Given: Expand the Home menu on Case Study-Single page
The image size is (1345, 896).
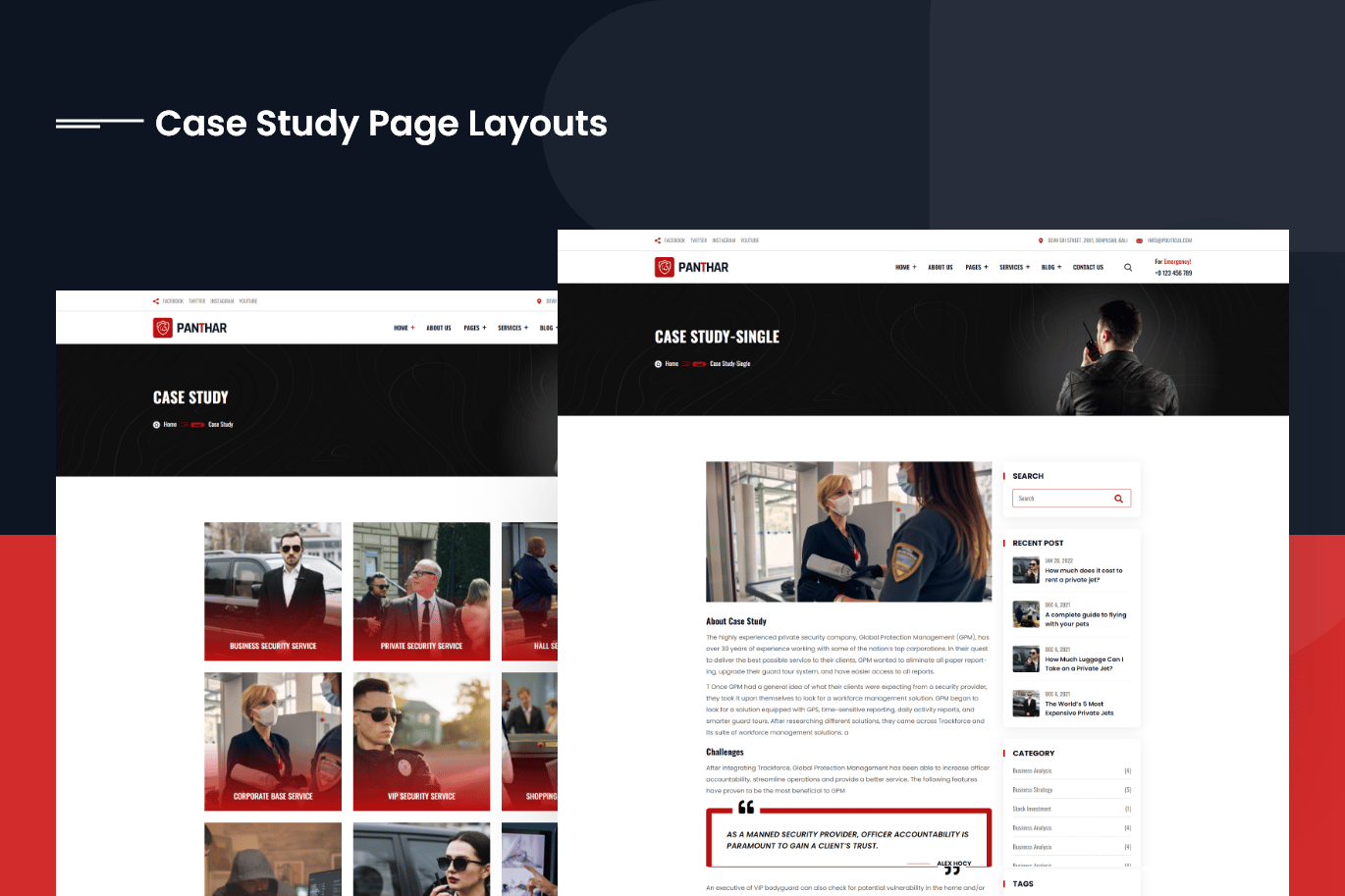Looking at the screenshot, I should coord(905,267).
